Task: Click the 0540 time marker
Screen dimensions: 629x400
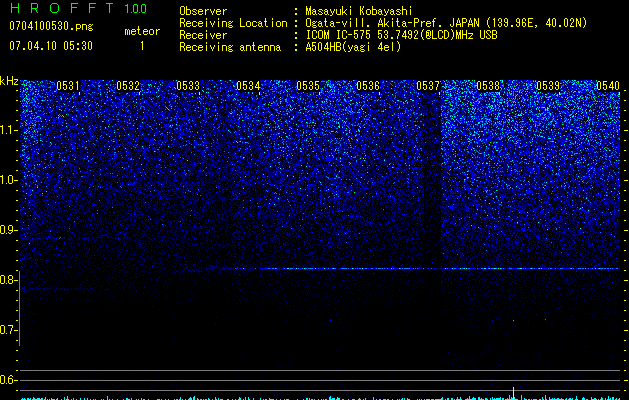Action: 608,85
